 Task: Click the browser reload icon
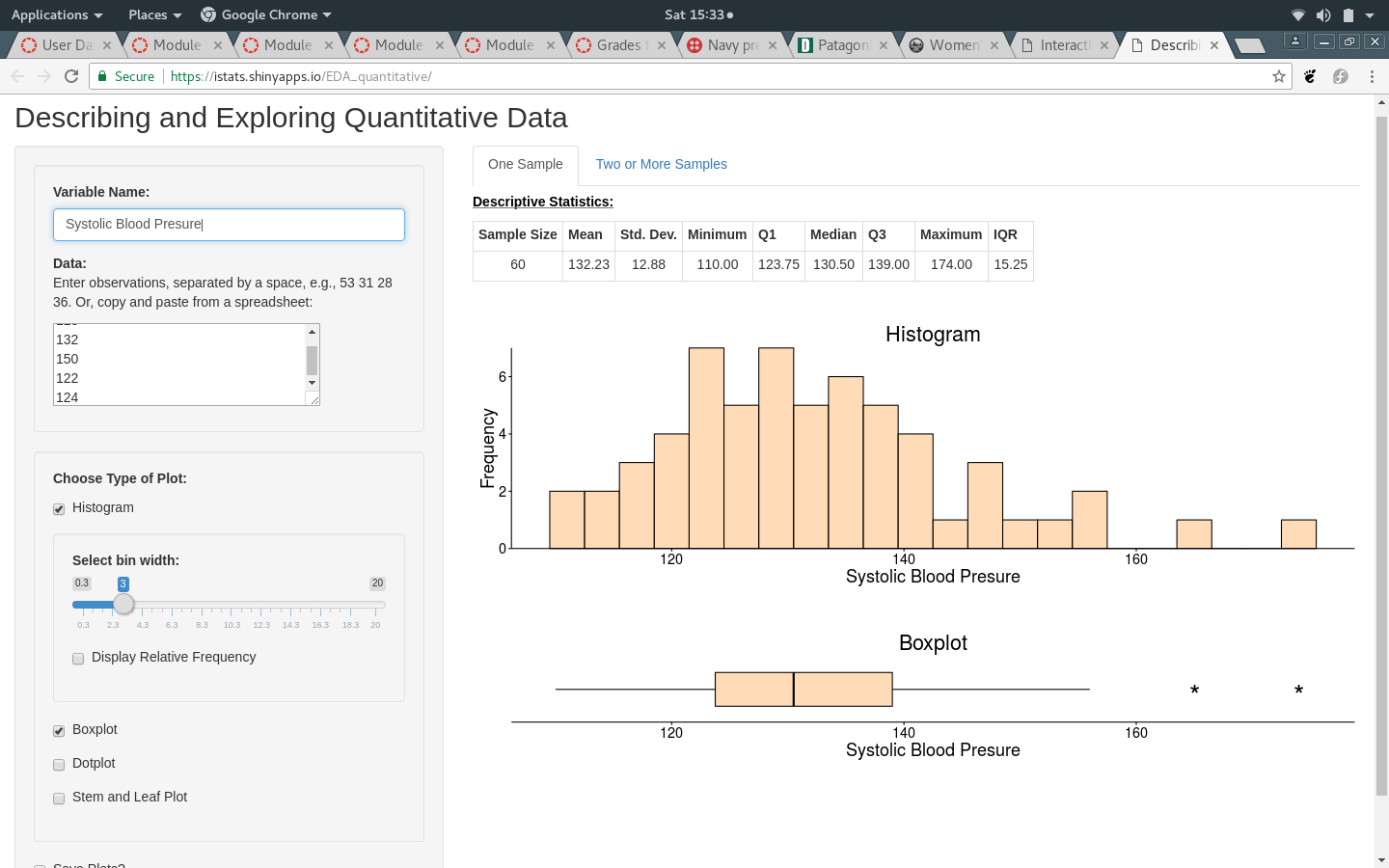pyautogui.click(x=71, y=76)
